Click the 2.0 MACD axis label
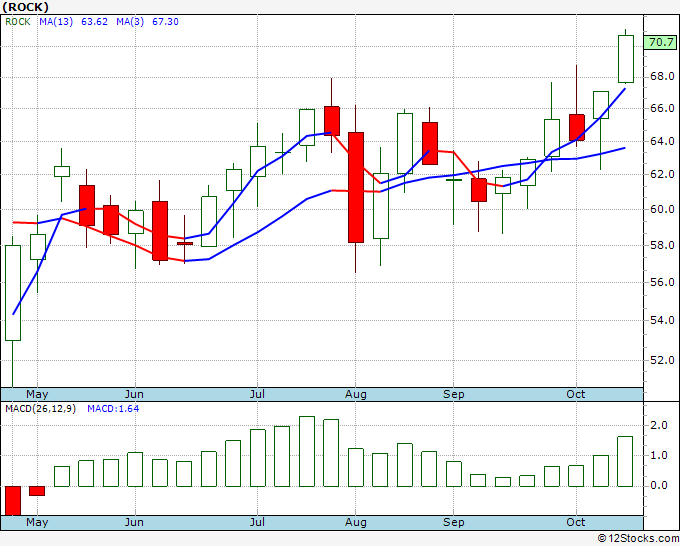This screenshot has width=680, height=546. [x=659, y=425]
